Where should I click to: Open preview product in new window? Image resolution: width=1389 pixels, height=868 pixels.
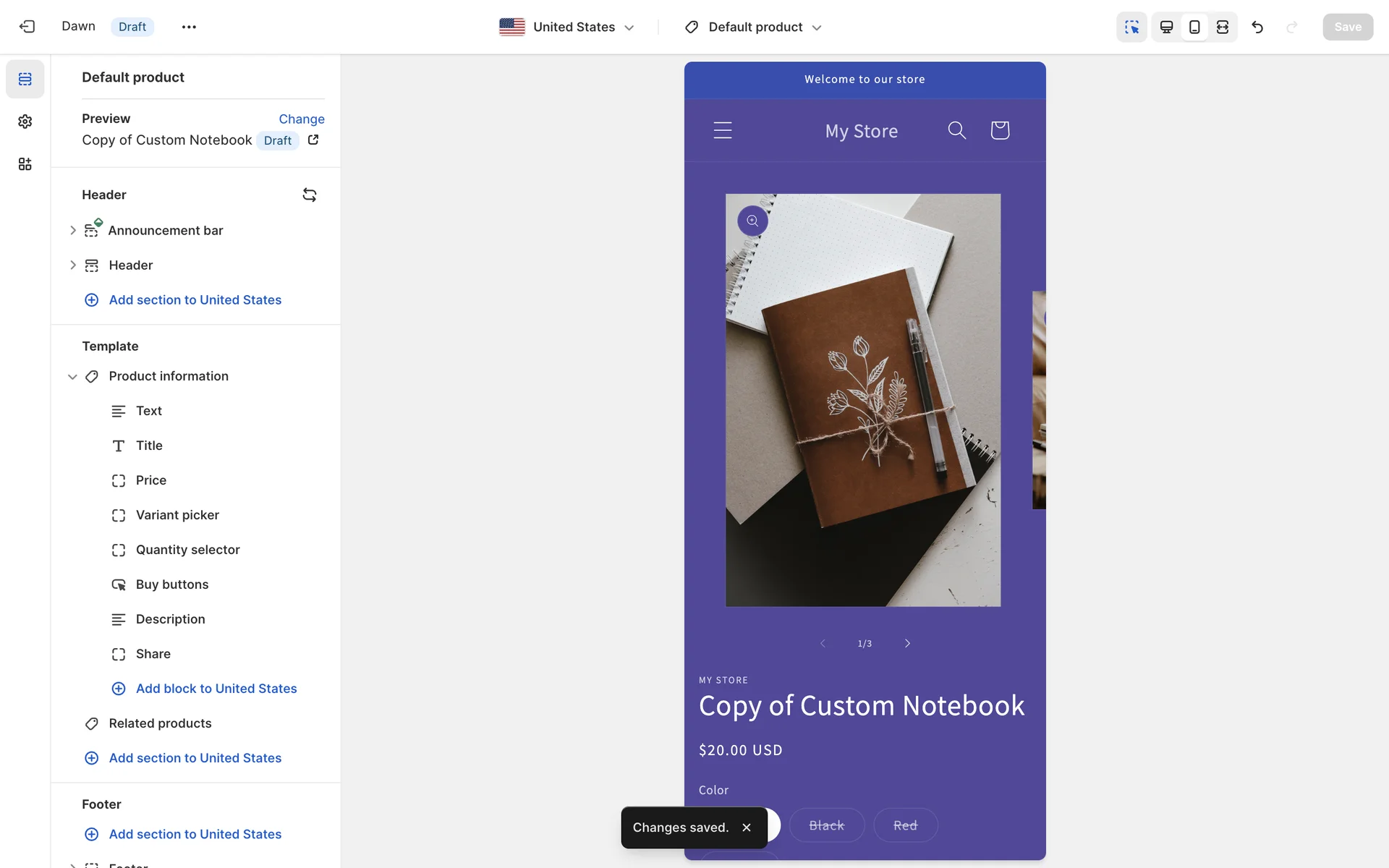point(313,140)
